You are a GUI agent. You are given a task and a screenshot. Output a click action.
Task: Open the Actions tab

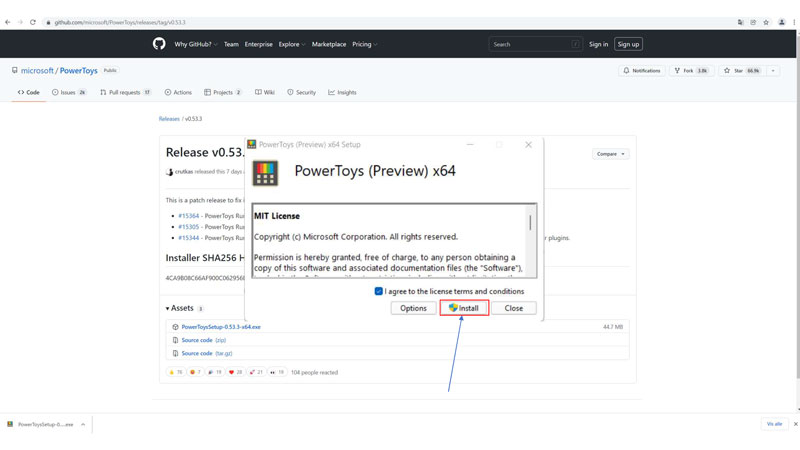point(178,92)
